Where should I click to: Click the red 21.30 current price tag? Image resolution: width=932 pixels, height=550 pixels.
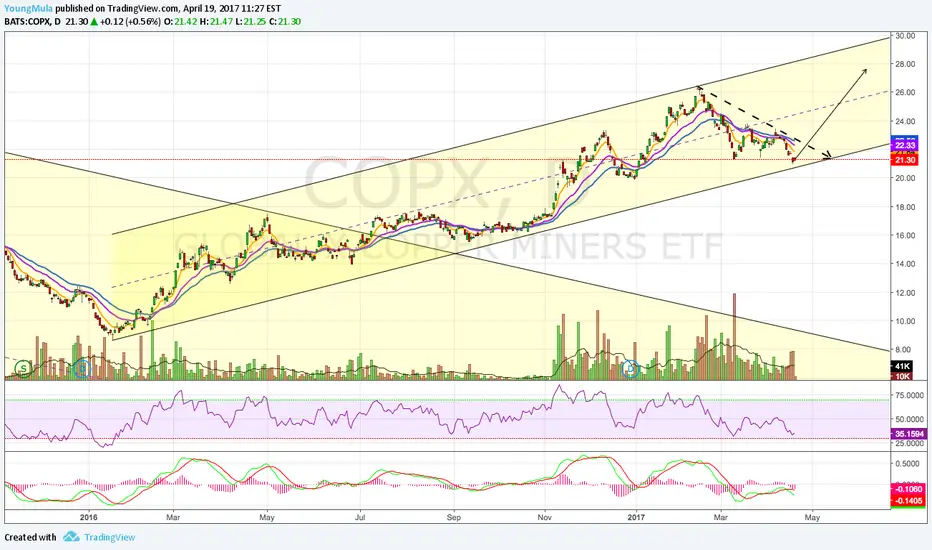pyautogui.click(x=905, y=160)
